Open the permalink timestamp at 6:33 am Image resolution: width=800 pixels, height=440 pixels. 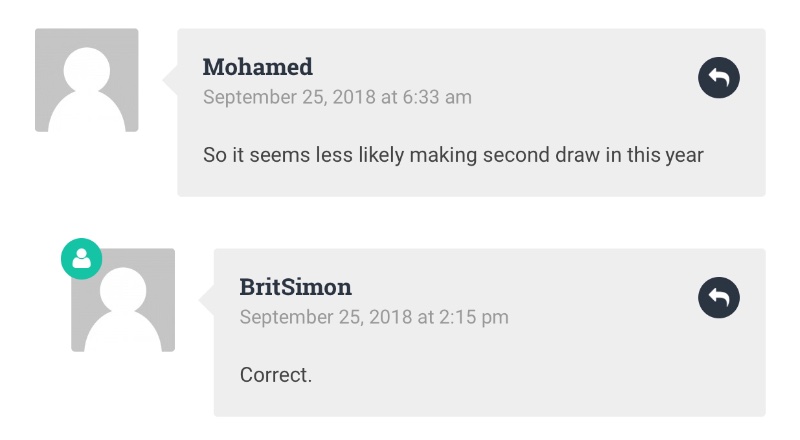[x=337, y=97]
